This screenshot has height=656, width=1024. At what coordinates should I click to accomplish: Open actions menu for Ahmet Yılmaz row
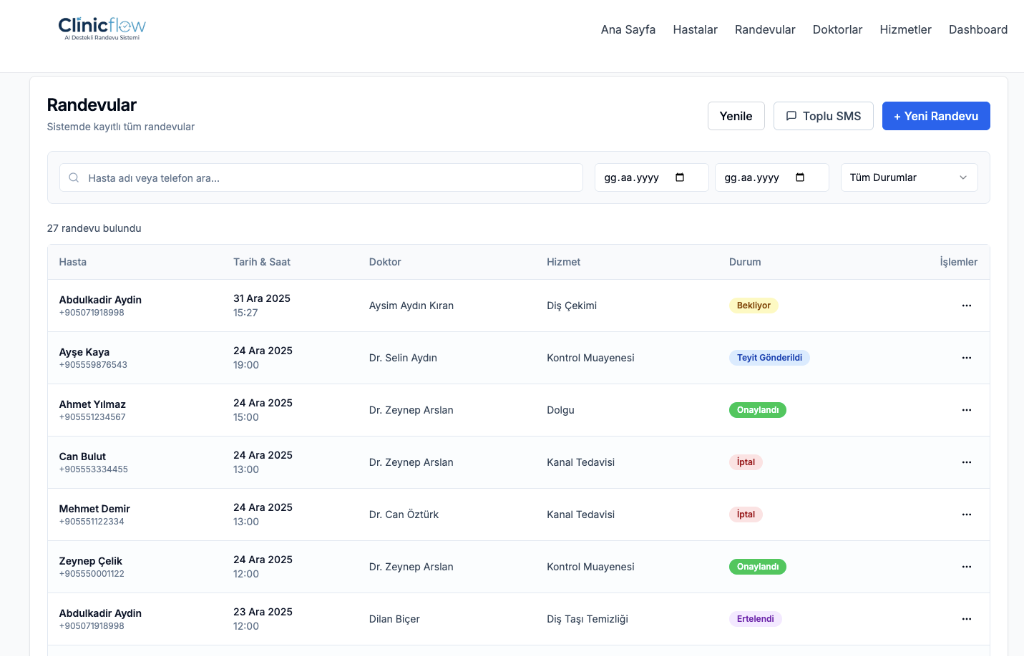pyautogui.click(x=966, y=410)
